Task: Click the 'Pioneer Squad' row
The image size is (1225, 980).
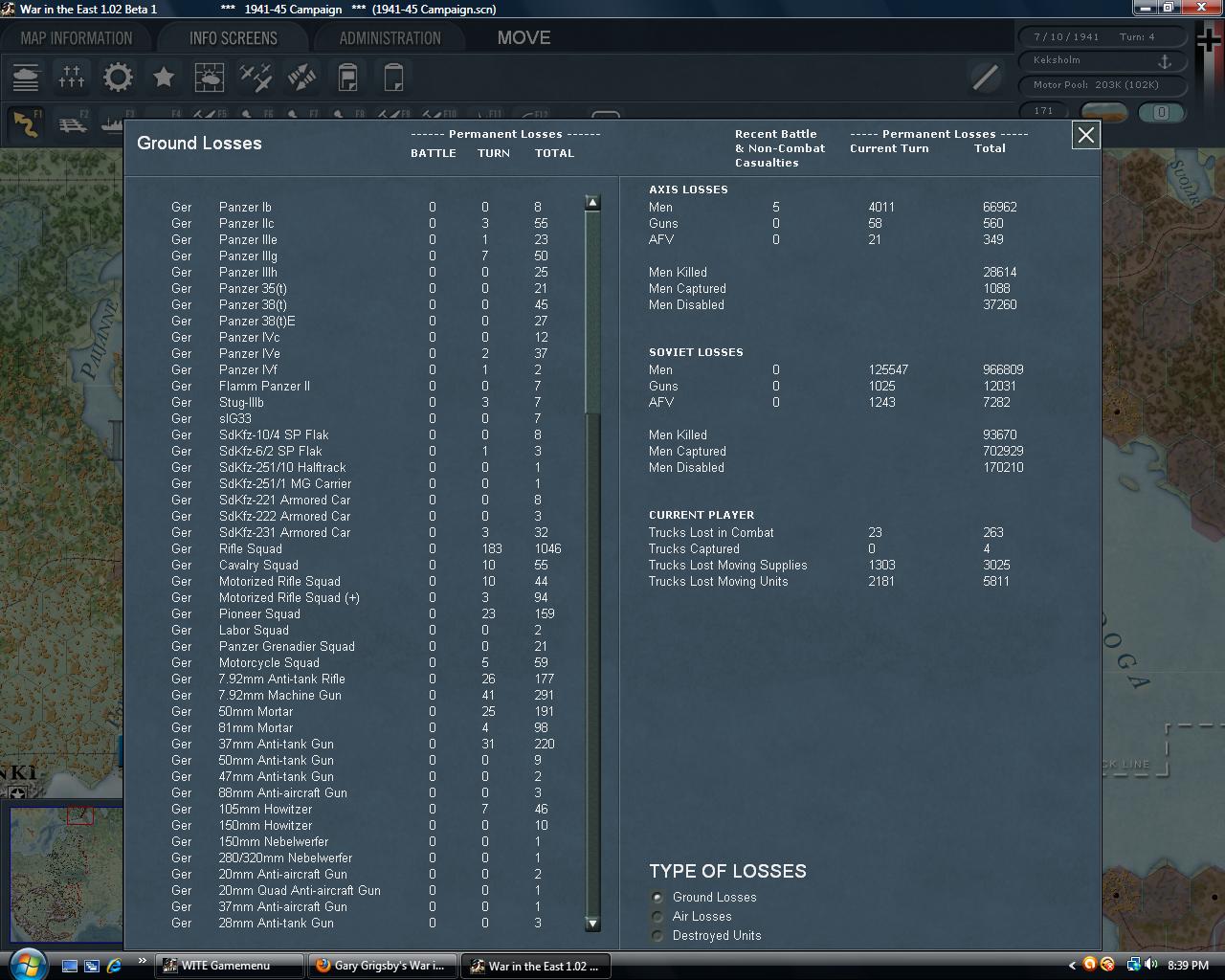Action: pyautogui.click(x=368, y=614)
